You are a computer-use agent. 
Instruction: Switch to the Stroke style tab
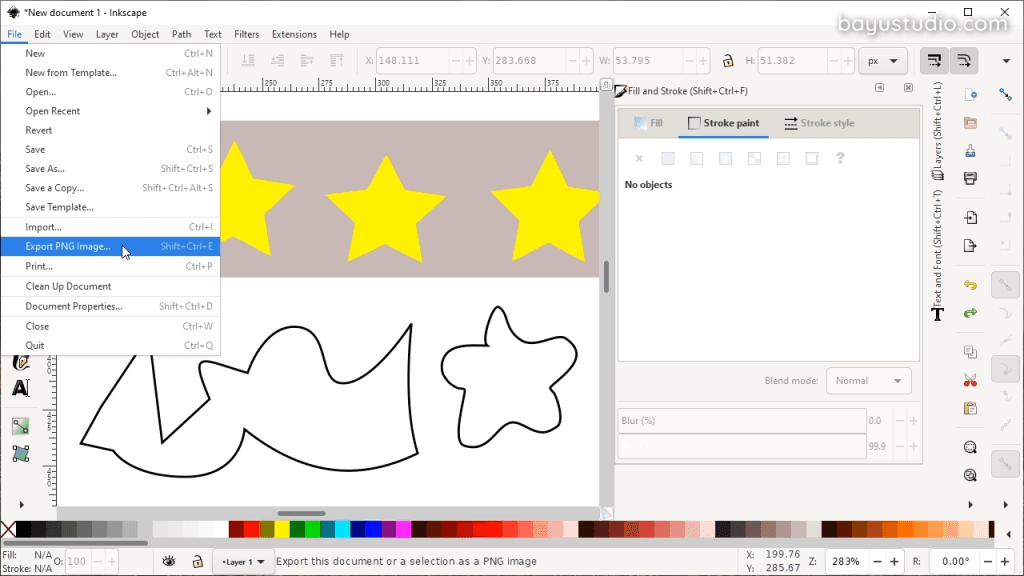[818, 123]
